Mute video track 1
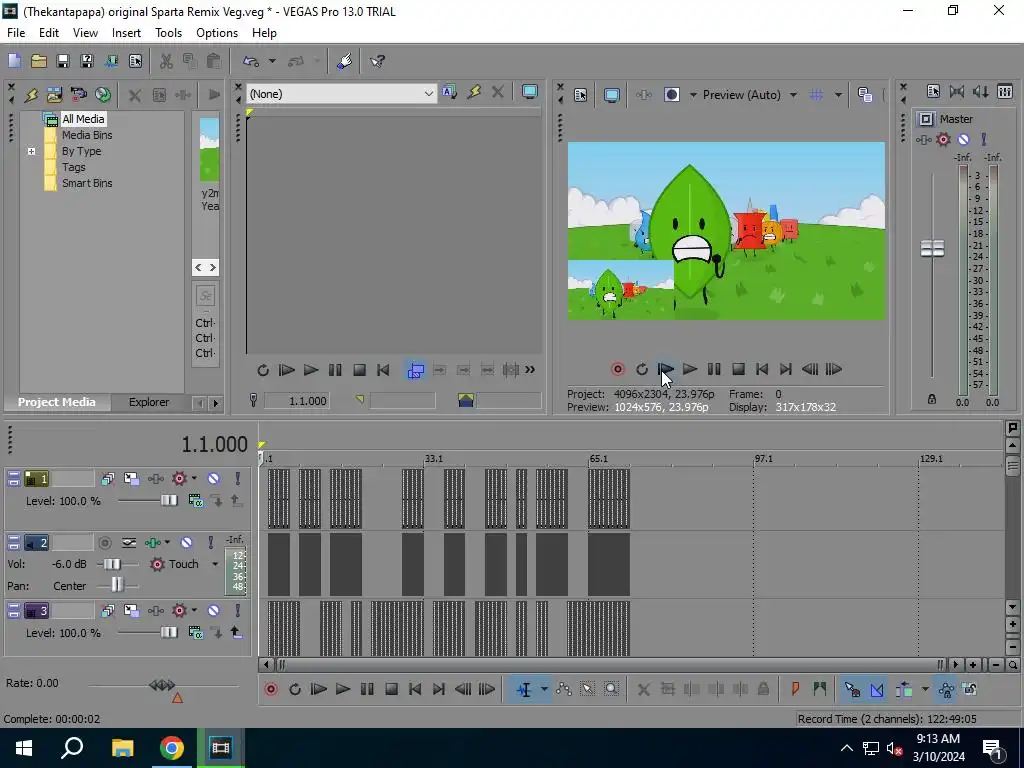This screenshot has width=1024, height=768. 214,479
